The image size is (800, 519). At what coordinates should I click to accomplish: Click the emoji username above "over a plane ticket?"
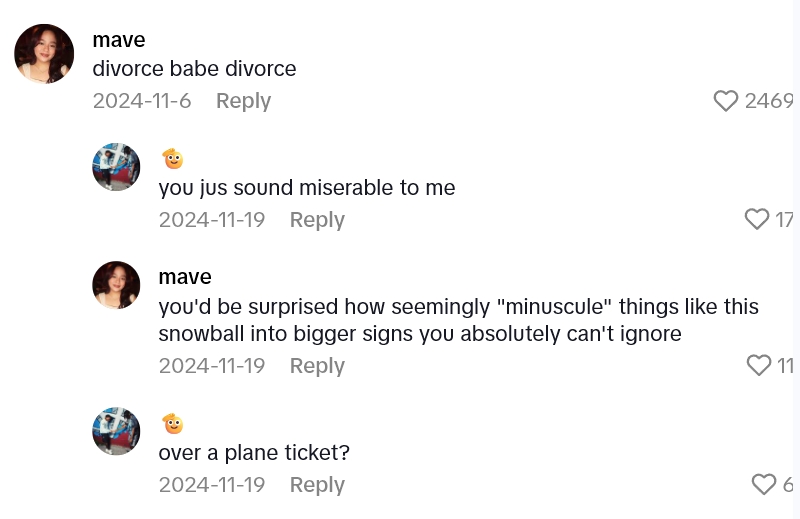pos(173,424)
